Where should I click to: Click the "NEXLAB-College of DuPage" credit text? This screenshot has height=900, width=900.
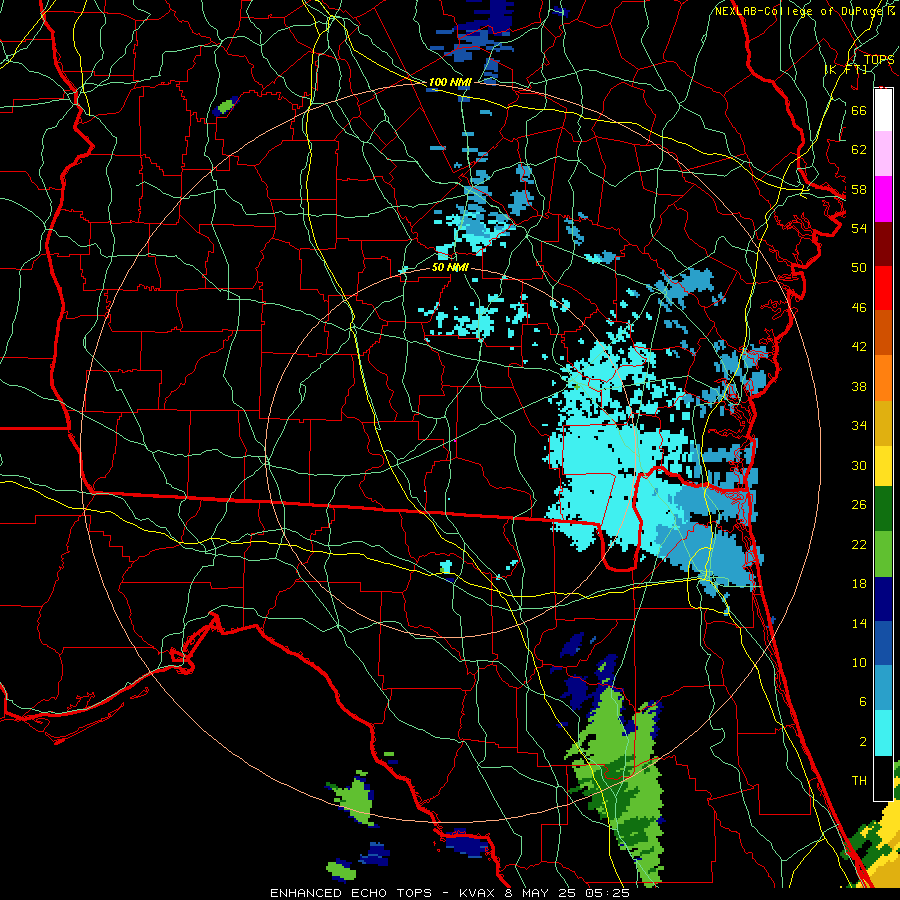coord(800,11)
